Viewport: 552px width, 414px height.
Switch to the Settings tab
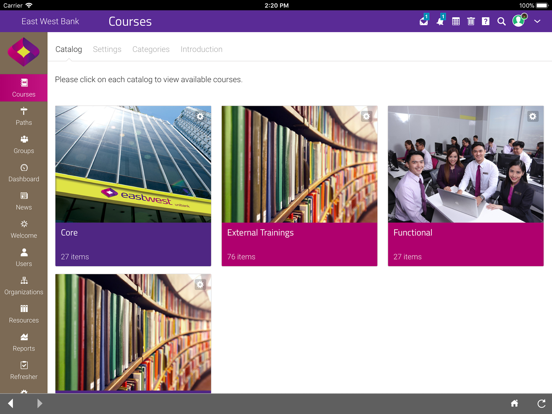pyautogui.click(x=107, y=49)
